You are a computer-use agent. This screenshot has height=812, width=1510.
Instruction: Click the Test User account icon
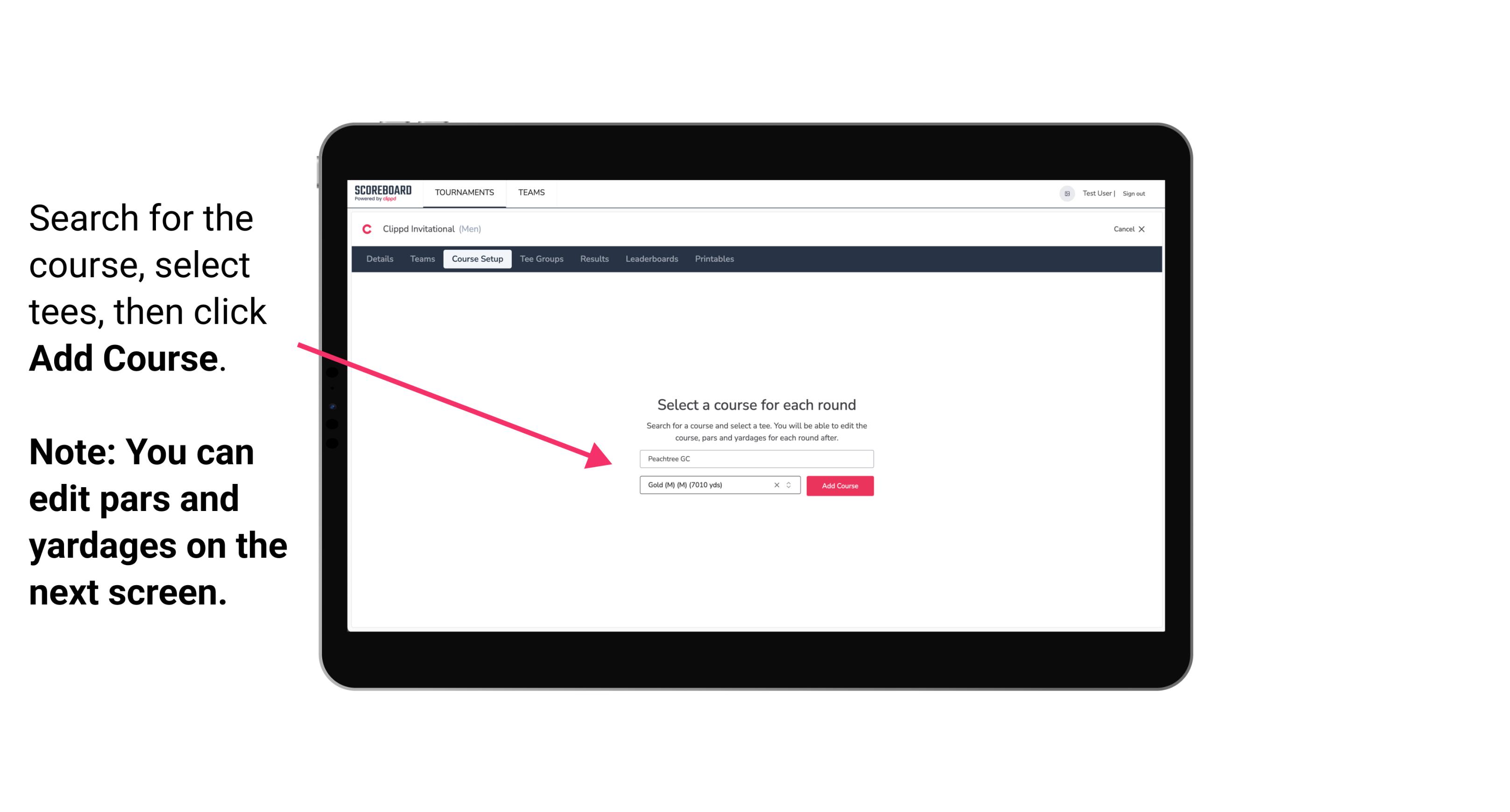(1063, 193)
